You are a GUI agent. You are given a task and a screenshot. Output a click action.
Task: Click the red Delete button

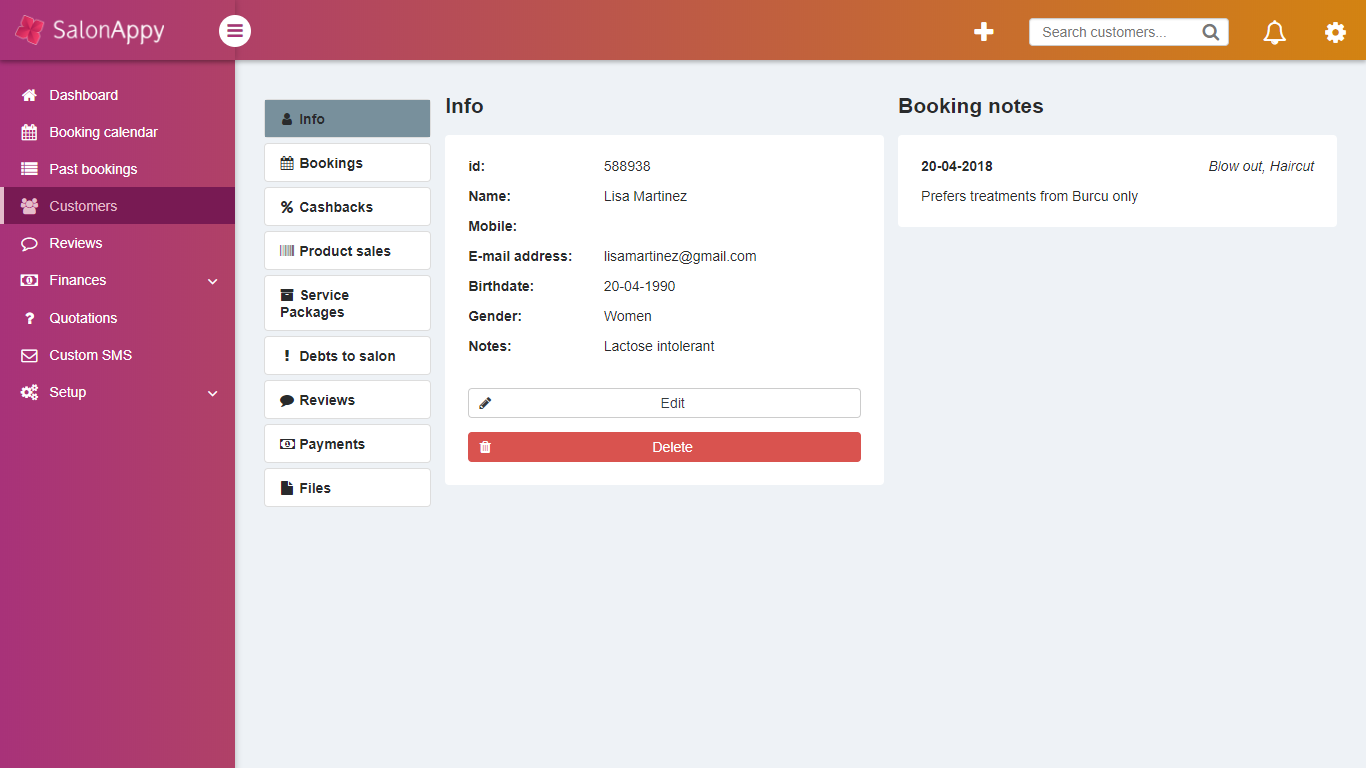pyautogui.click(x=664, y=447)
